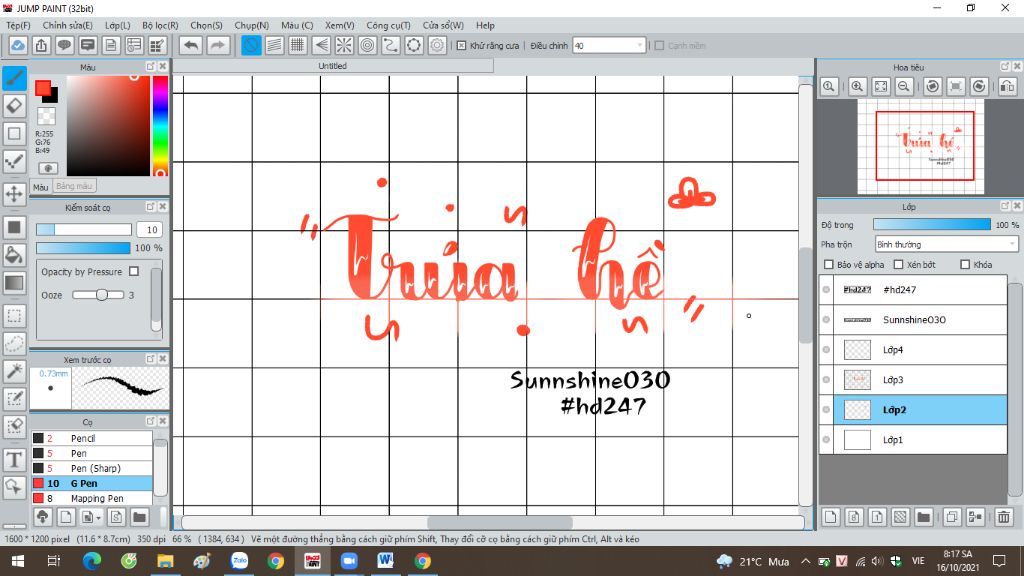The image size is (1024, 576).
Task: Click the cloud save icon in toolbar
Action: tap(18, 45)
